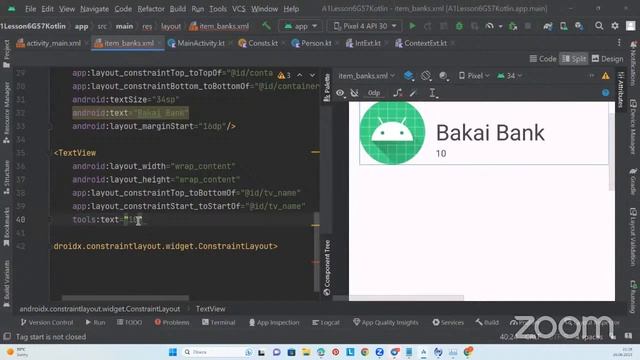Go to next highlighted error arrow

[x=312, y=75]
